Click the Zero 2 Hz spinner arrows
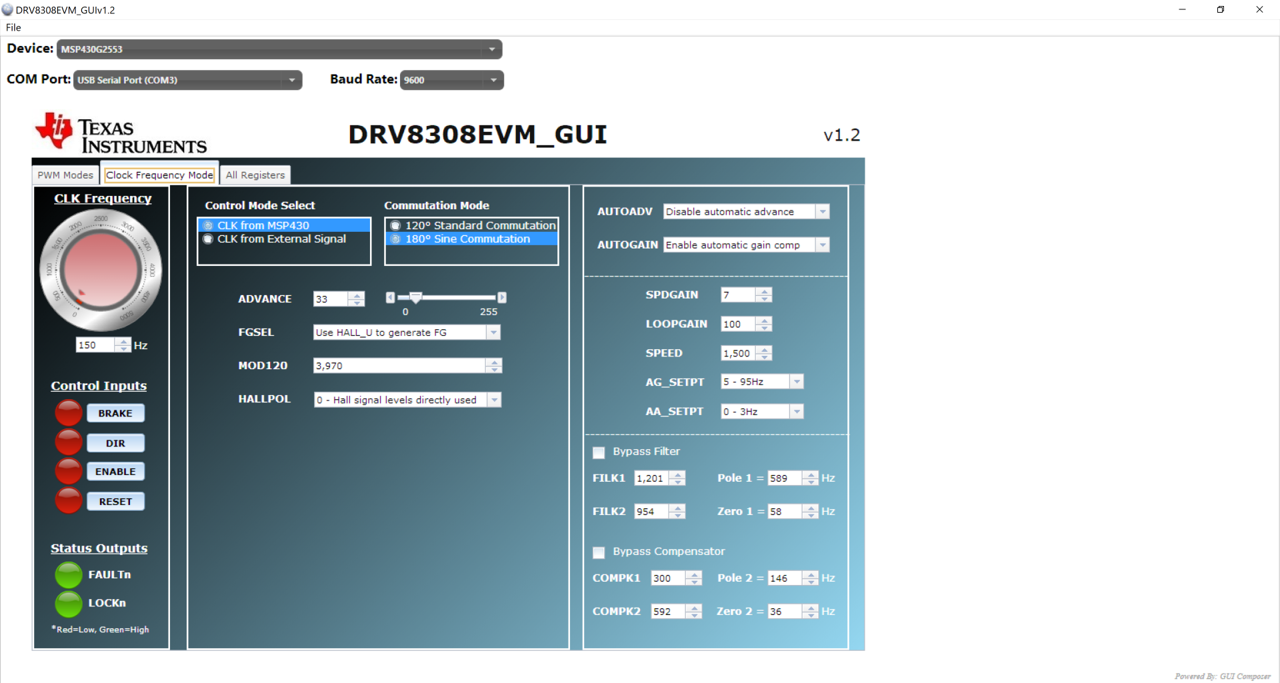The image size is (1280, 683). pyautogui.click(x=810, y=611)
